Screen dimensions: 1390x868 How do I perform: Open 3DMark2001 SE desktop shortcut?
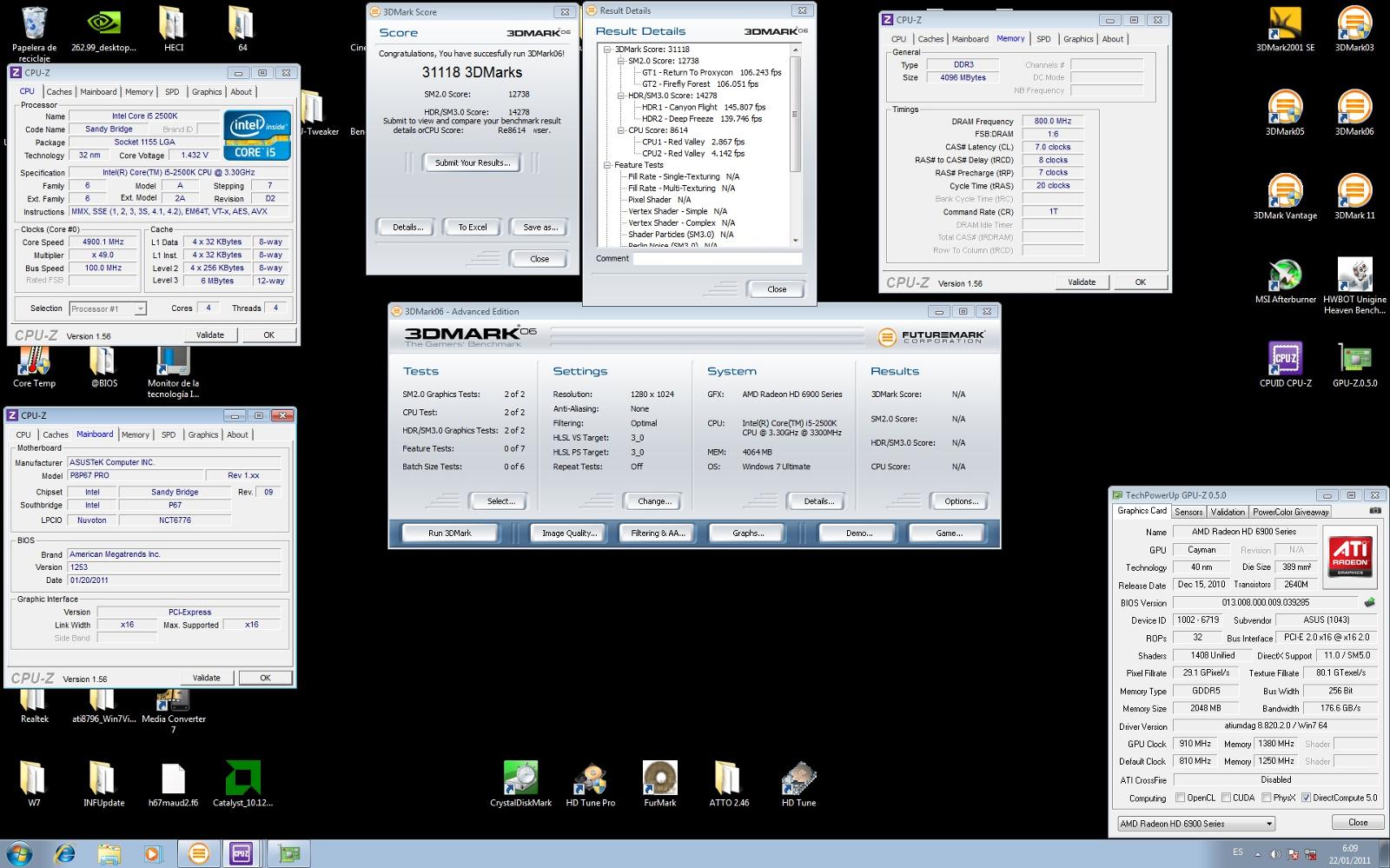(x=1285, y=29)
